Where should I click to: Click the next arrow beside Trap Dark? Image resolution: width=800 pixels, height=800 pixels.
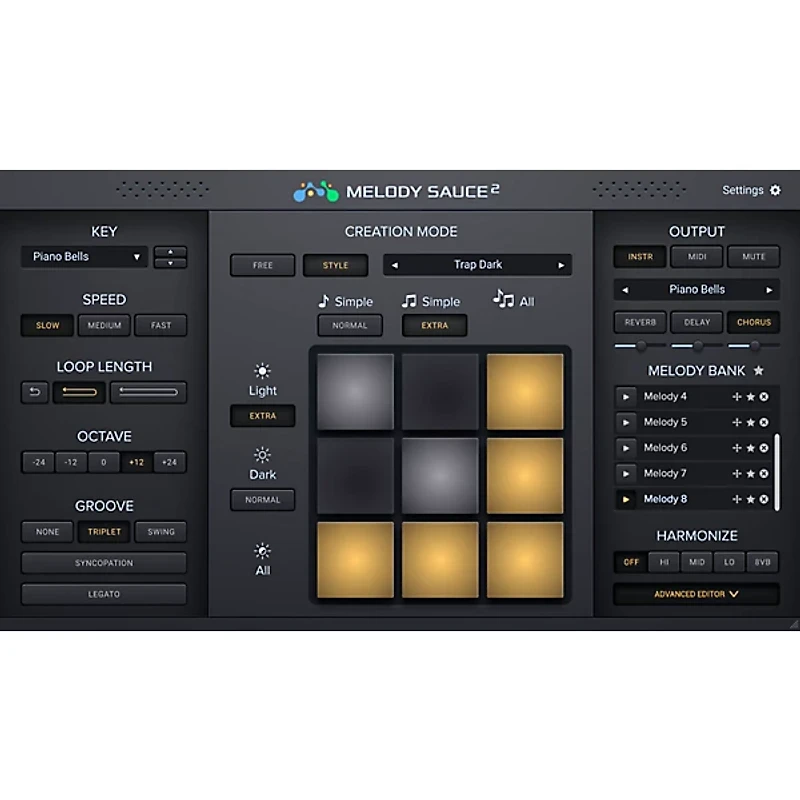(561, 264)
